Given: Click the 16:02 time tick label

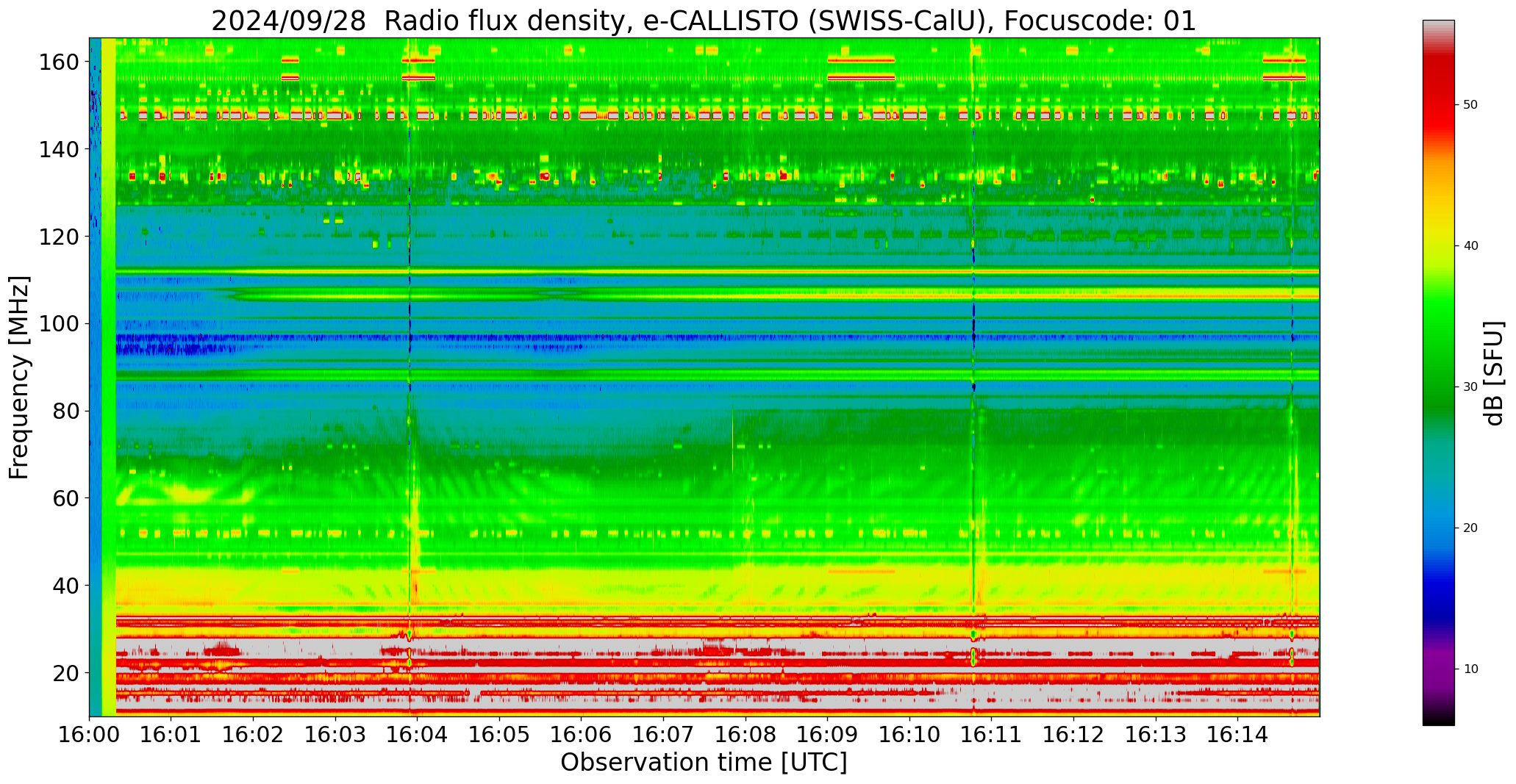Looking at the screenshot, I should (x=254, y=734).
